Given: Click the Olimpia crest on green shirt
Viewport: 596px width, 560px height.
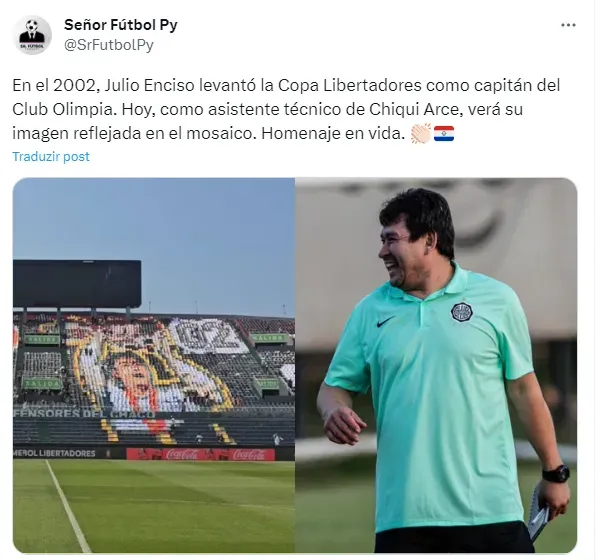Looking at the screenshot, I should point(461,312).
